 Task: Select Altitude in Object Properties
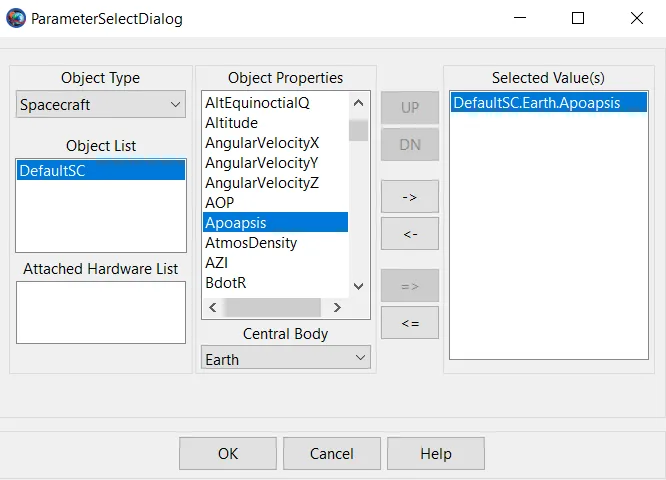click(x=231, y=122)
